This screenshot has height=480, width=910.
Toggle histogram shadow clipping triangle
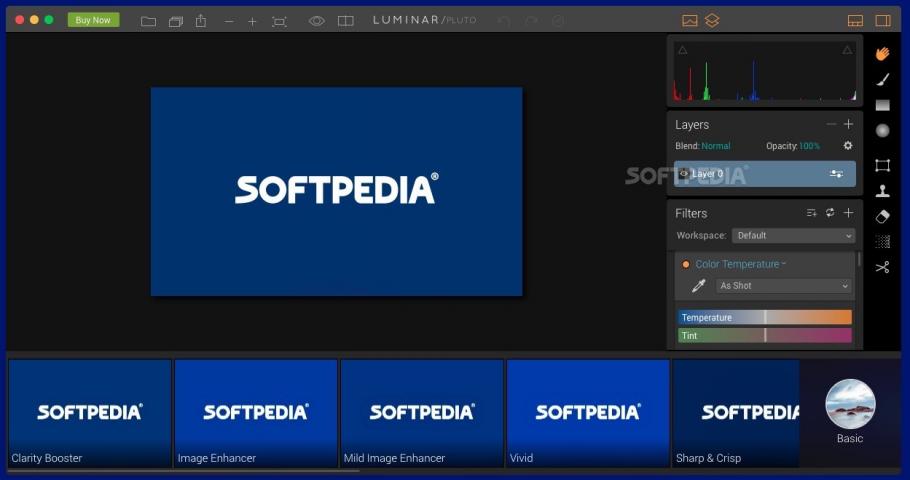coord(683,50)
